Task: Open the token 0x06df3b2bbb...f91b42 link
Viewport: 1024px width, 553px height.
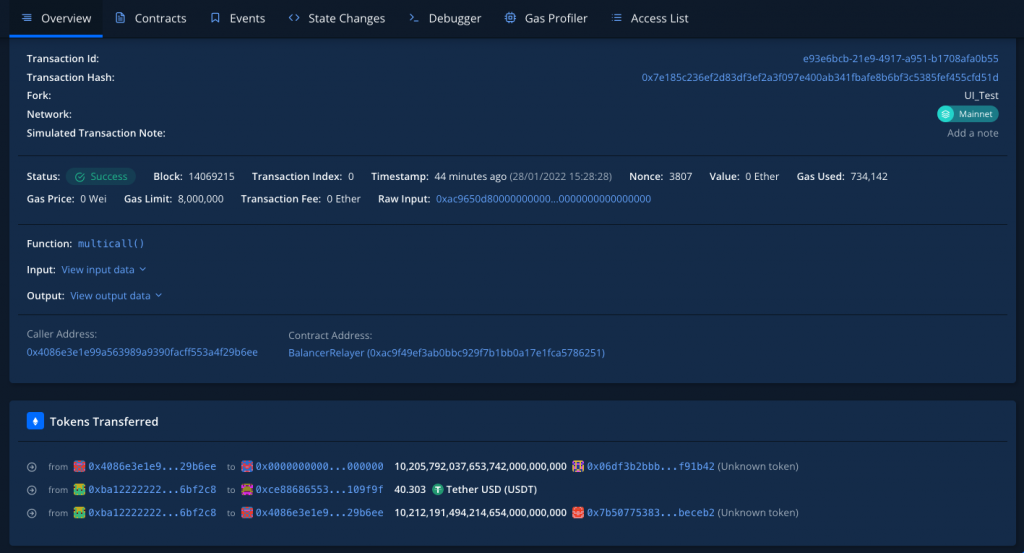Action: click(x=650, y=467)
